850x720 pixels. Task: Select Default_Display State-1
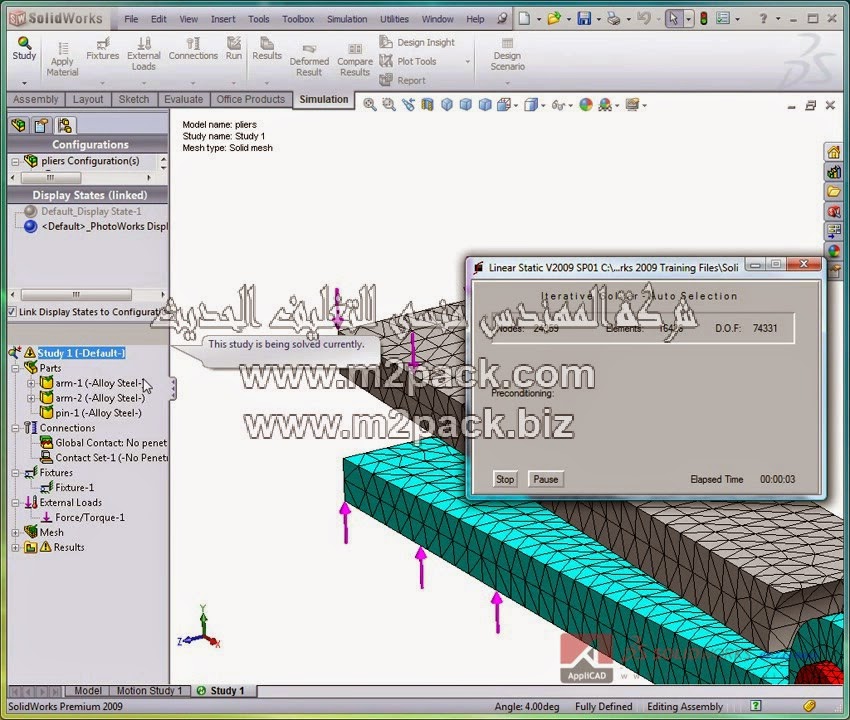pyautogui.click(x=91, y=211)
